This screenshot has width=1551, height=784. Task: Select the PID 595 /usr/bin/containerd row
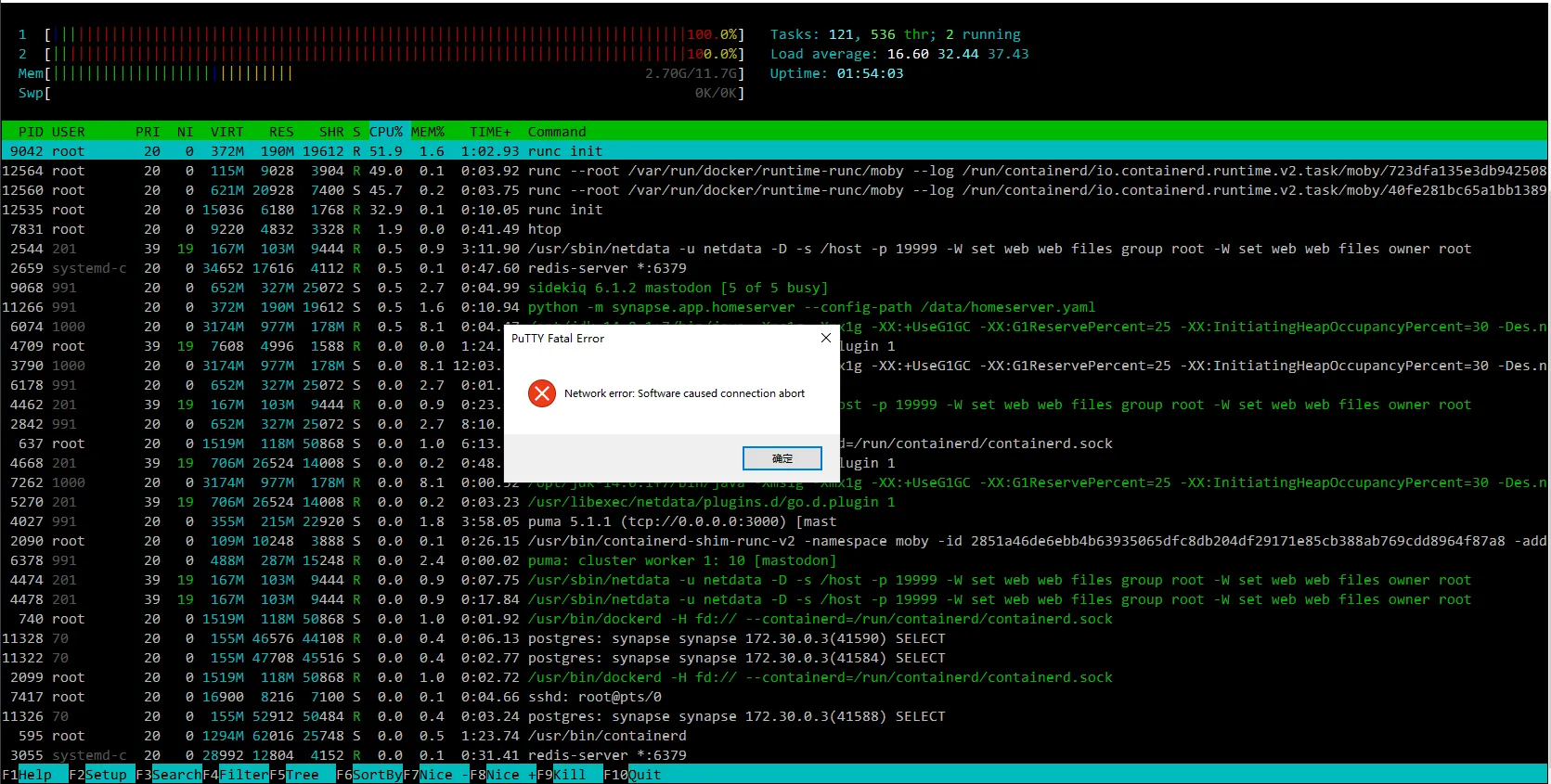click(x=774, y=736)
